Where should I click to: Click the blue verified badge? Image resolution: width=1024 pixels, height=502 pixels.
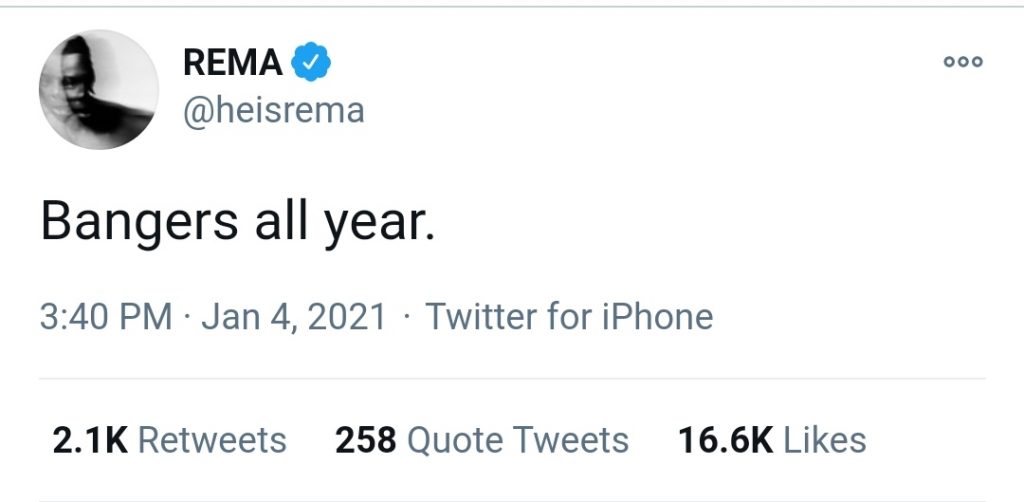coord(311,64)
